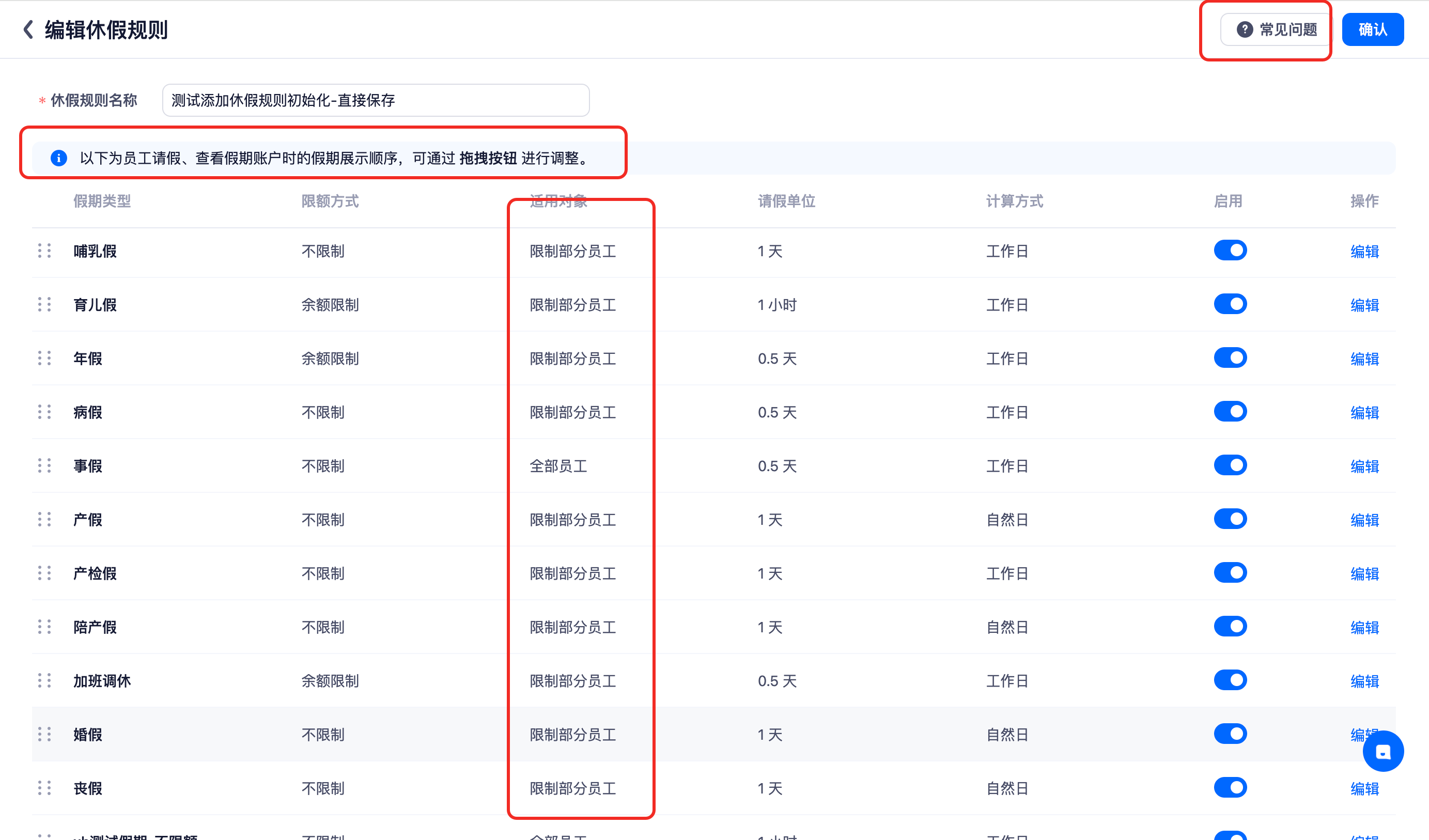This screenshot has height=840, width=1429.
Task: Click the drag handle for 年假 row
Action: pyautogui.click(x=44, y=358)
